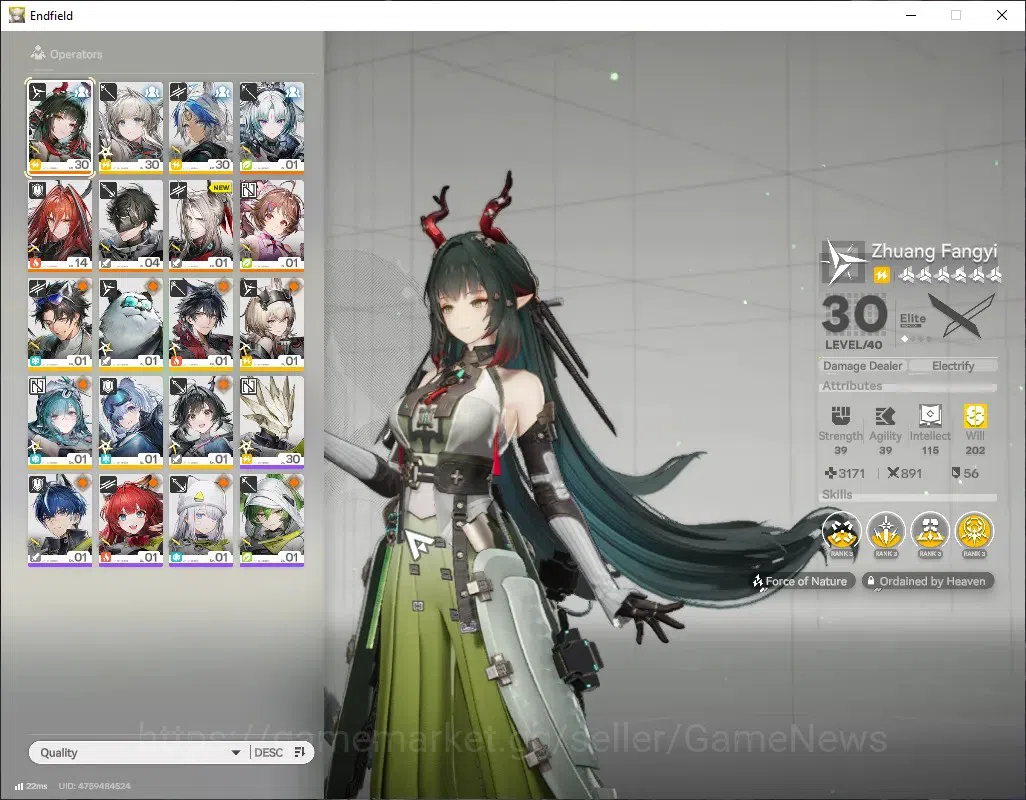This screenshot has width=1026, height=800.
Task: Select the dark-haired operator with red scarf
Action: coord(201,324)
